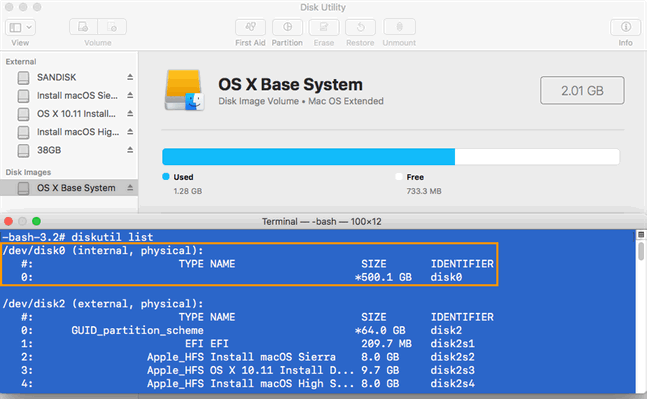Click the First Aid label text
This screenshot has height=399, width=647.
tap(250, 42)
